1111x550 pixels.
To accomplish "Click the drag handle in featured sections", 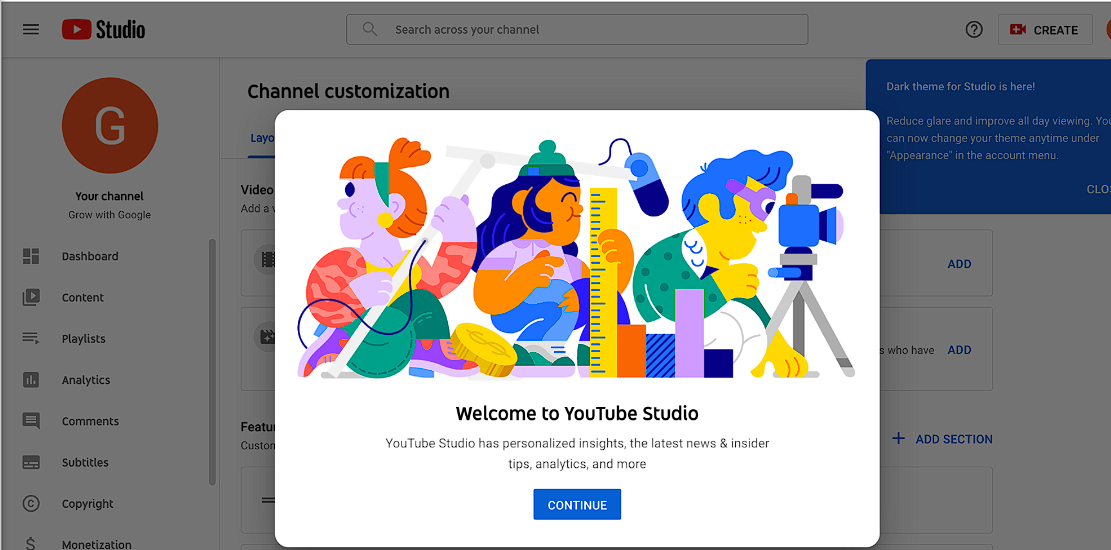I will click(269, 500).
